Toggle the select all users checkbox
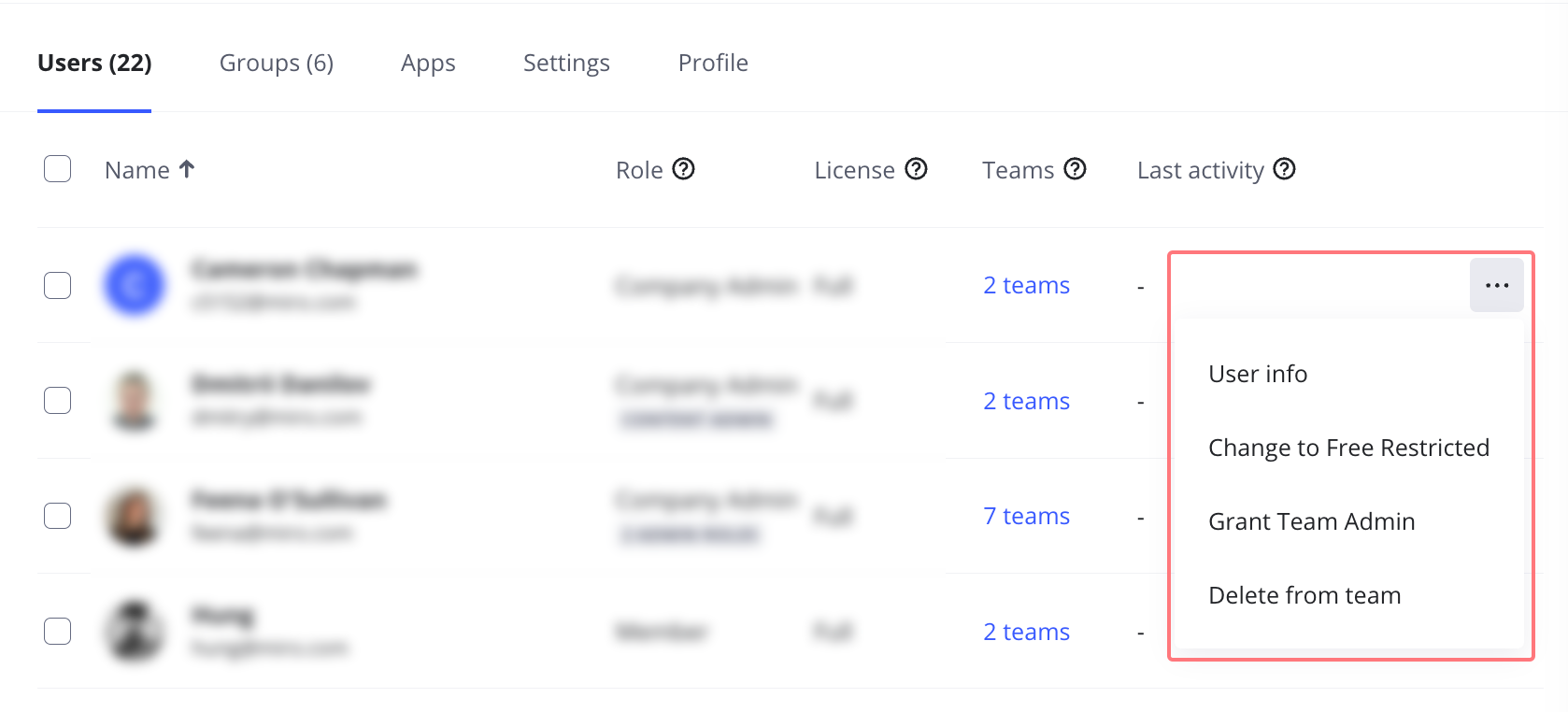1568x712 pixels. pos(58,169)
